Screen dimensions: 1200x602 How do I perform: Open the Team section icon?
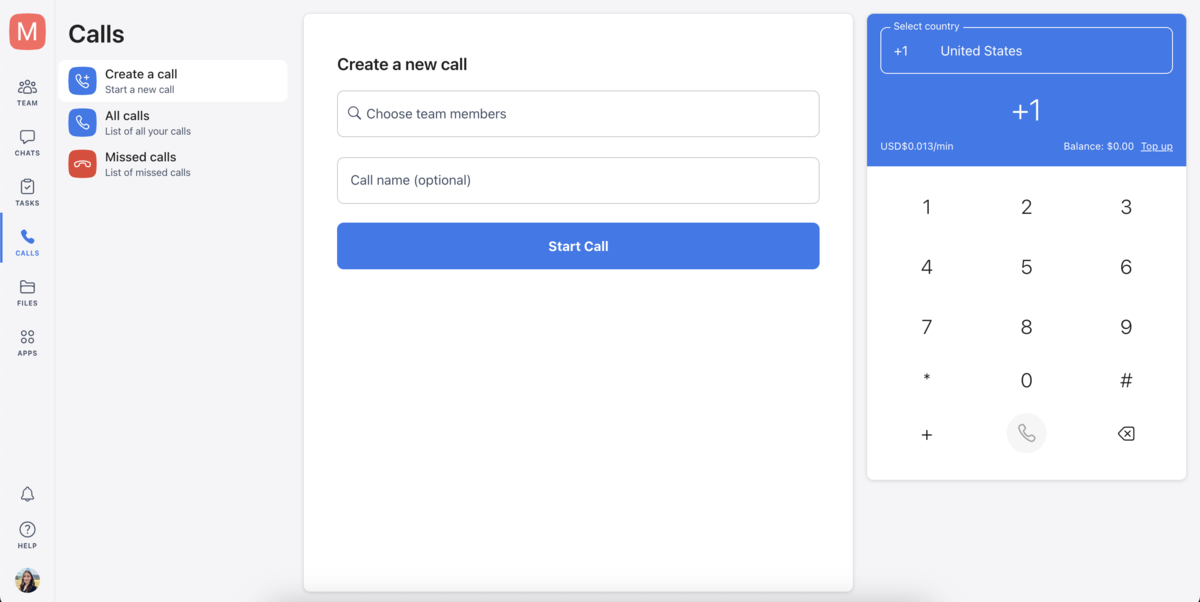coord(27,88)
